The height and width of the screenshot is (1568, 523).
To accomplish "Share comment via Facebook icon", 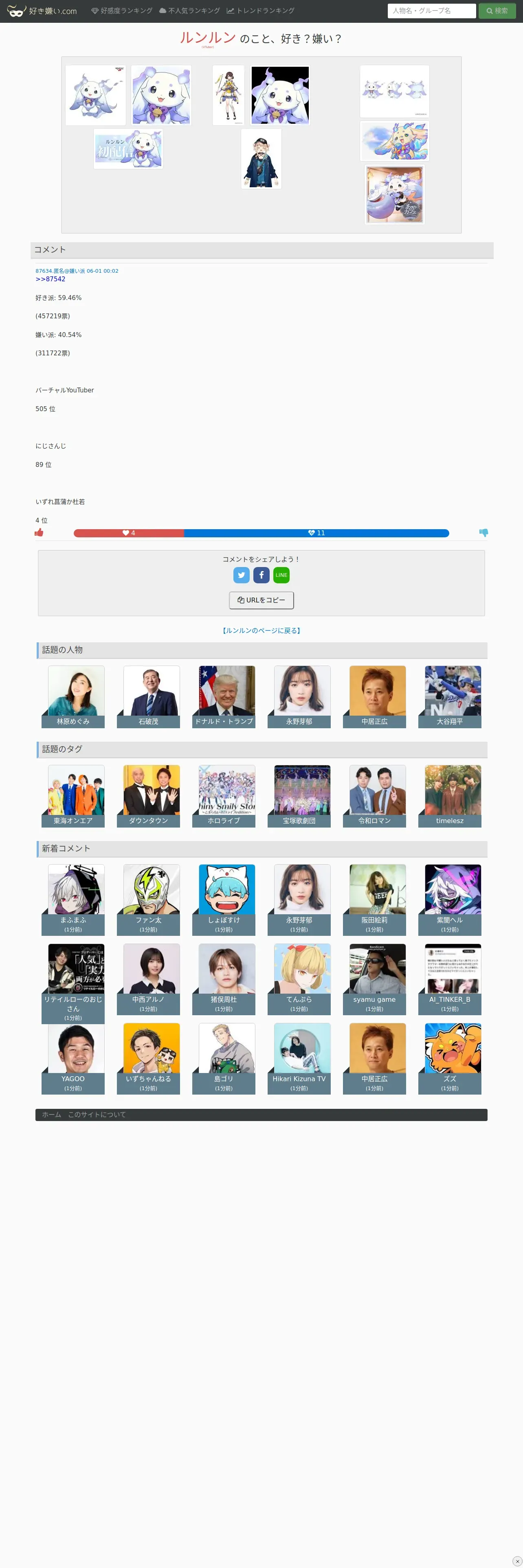I will coord(261,575).
